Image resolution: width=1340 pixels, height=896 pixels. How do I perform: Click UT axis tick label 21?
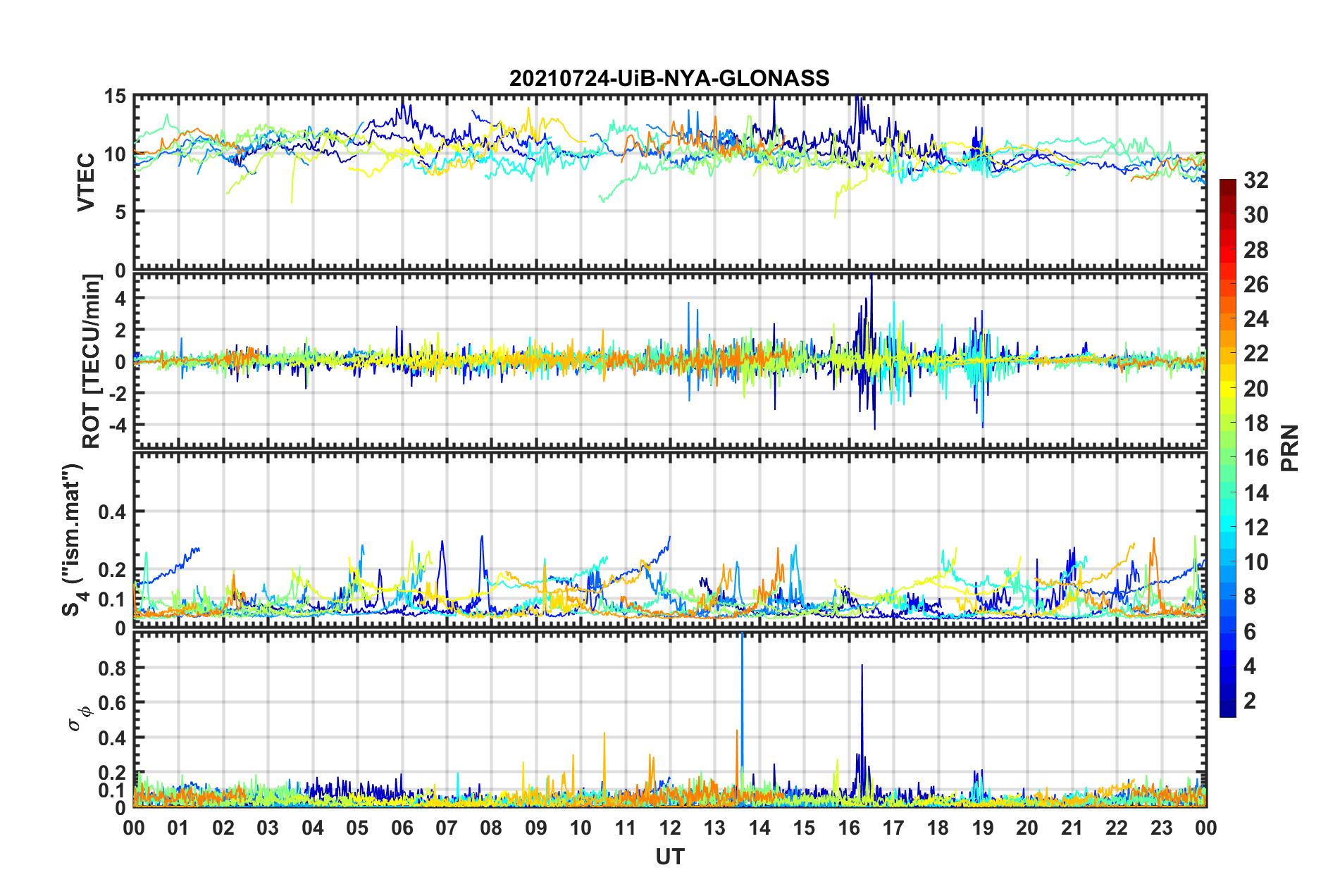1072,828
